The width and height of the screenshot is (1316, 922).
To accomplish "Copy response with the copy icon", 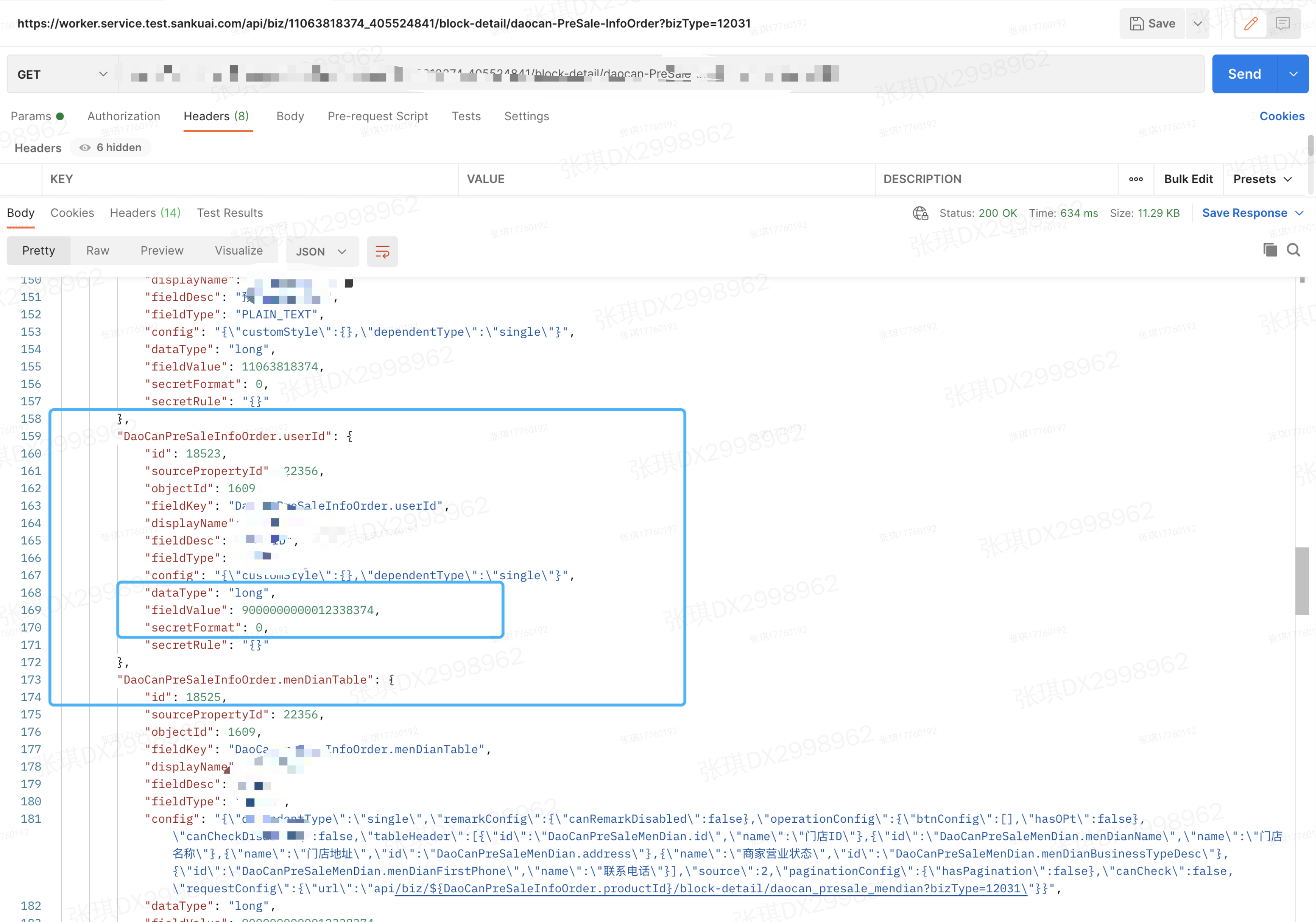I will pyautogui.click(x=1269, y=250).
